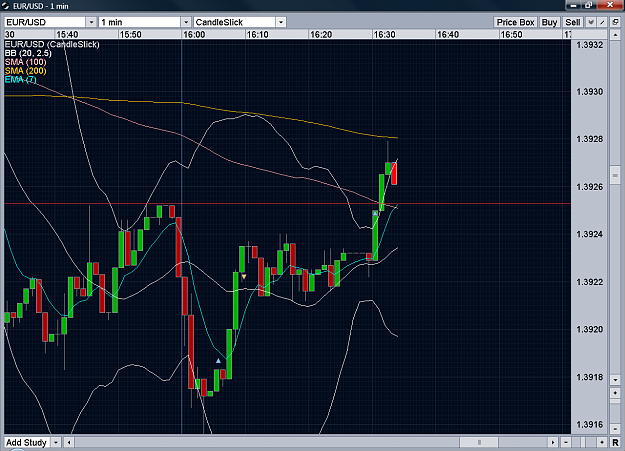
Task: Select the EUR/USD (CandleStick) legend label
Action: (x=52, y=45)
